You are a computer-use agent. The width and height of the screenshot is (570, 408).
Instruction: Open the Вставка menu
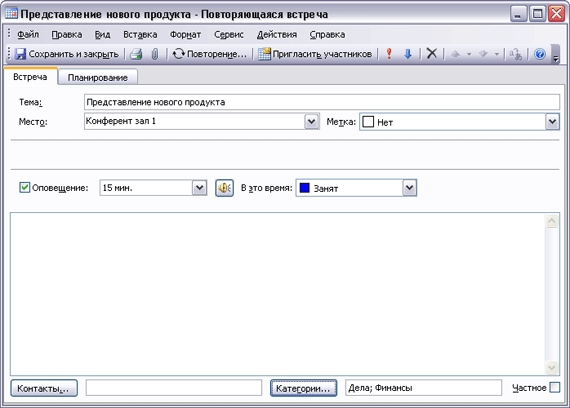140,35
